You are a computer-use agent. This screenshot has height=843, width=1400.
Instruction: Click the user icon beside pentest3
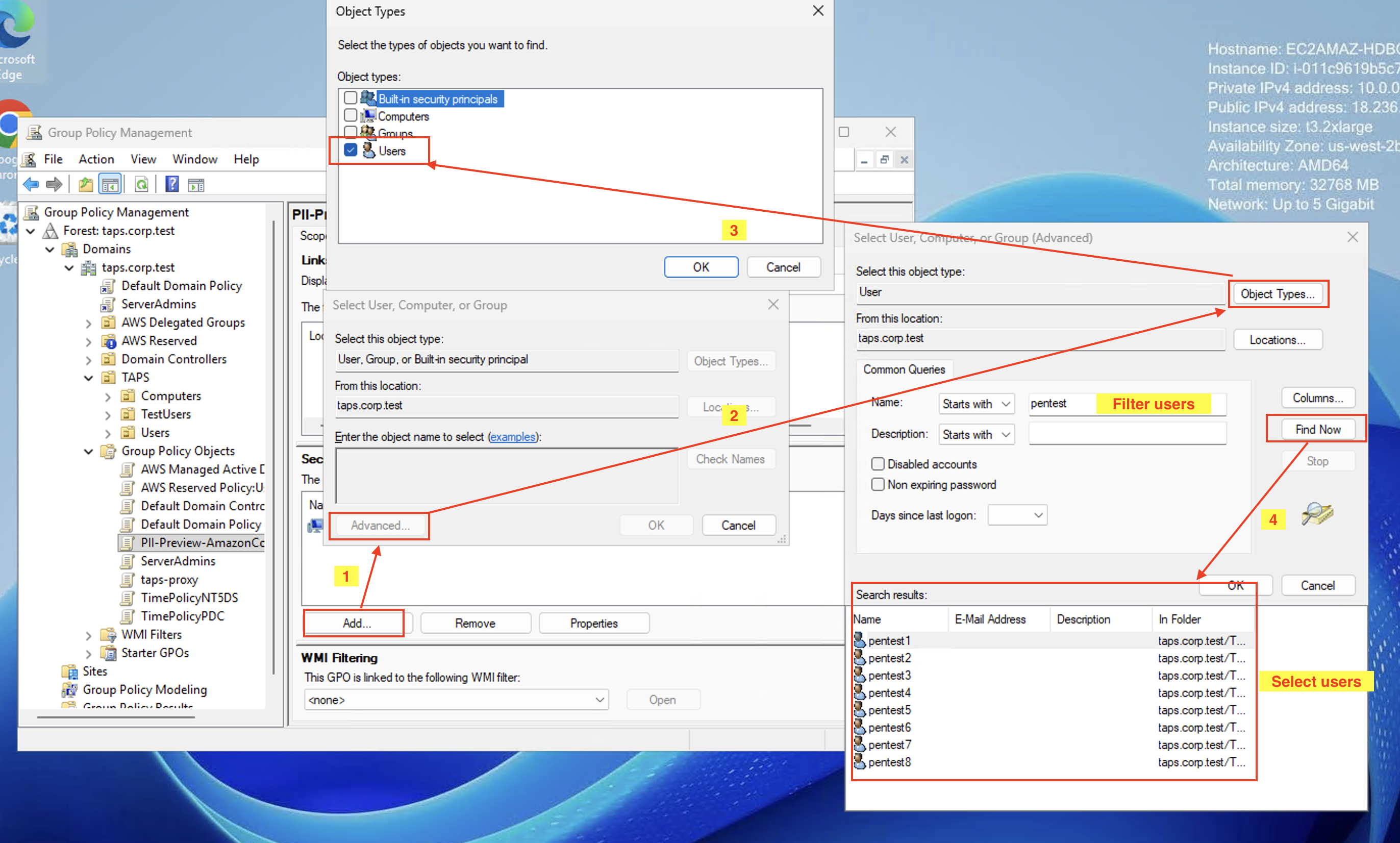860,675
